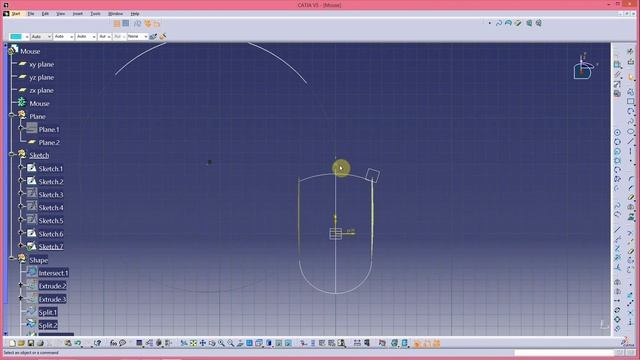Select Split.2 in the tree
The height and width of the screenshot is (360, 640).
coord(48,325)
